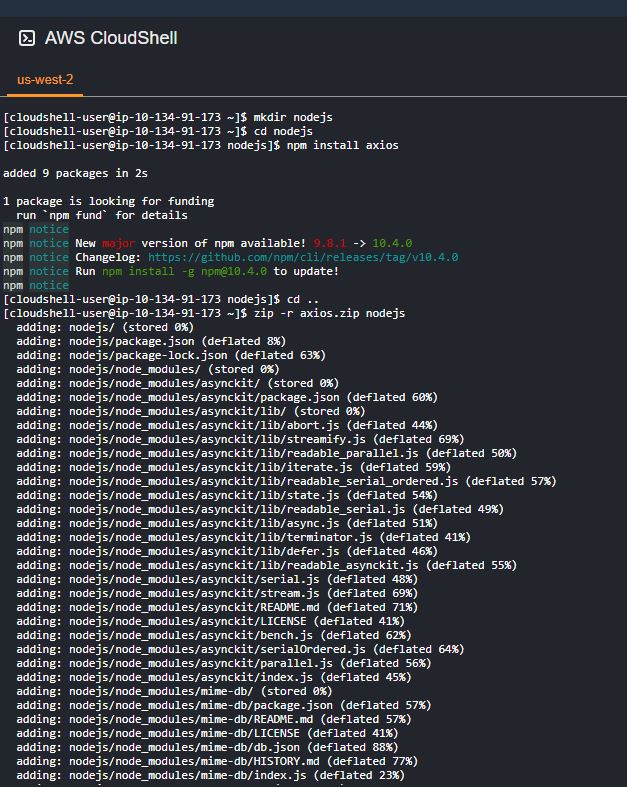Click the red 9.8.1 version number
This screenshot has width=627, height=787.
click(329, 243)
